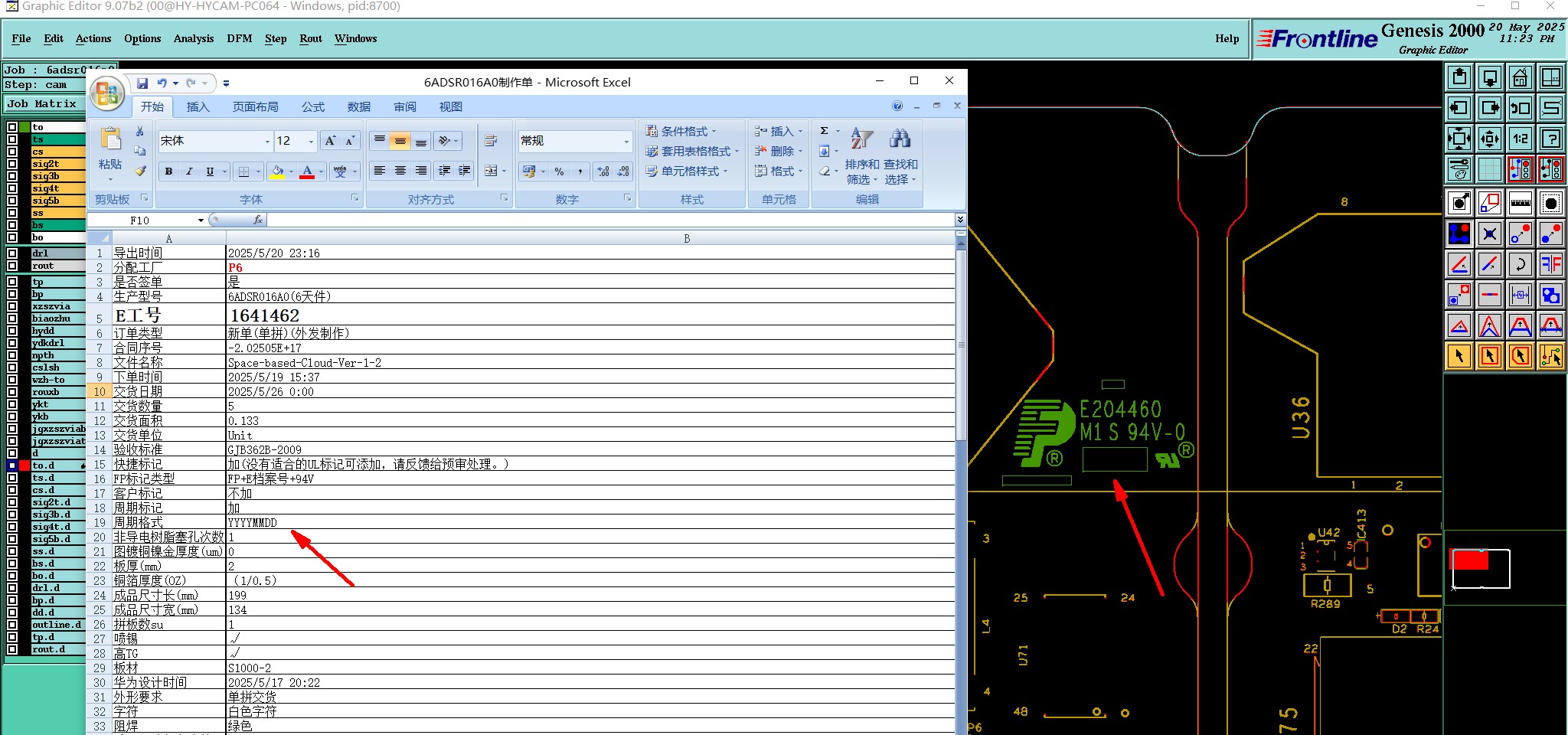Click the Genesis home view icon
The image size is (1568, 735).
[x=1521, y=77]
